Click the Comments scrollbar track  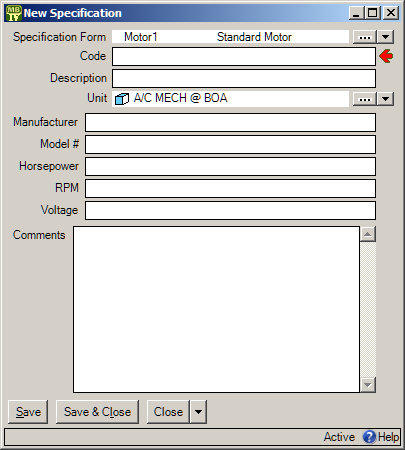tap(368, 310)
